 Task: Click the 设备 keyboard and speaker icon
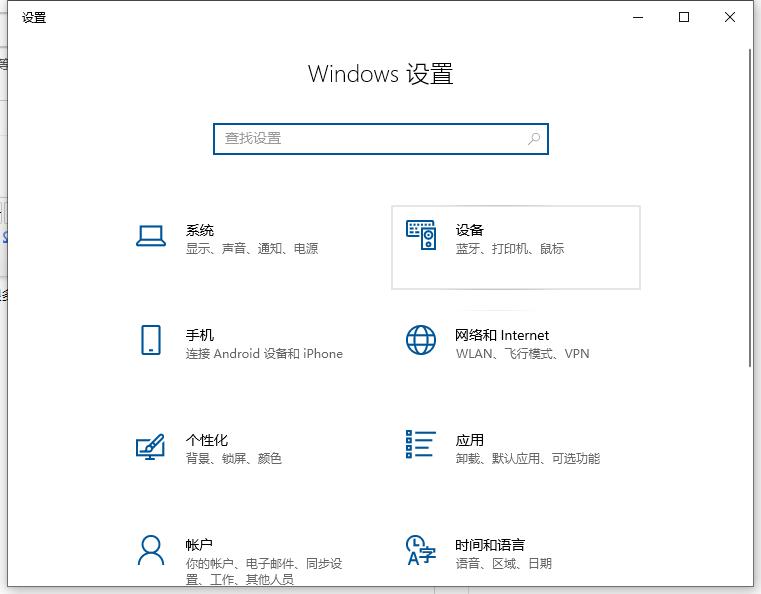pyautogui.click(x=421, y=235)
